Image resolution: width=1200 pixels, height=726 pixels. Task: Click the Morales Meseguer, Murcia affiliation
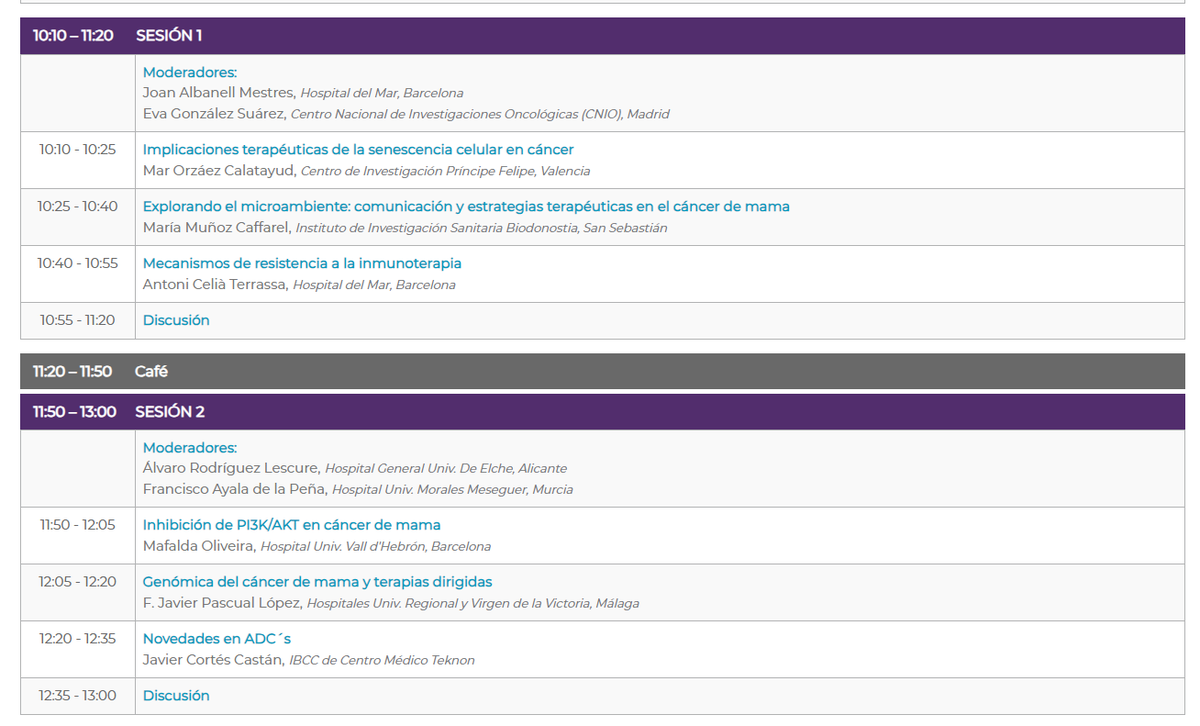(453, 490)
